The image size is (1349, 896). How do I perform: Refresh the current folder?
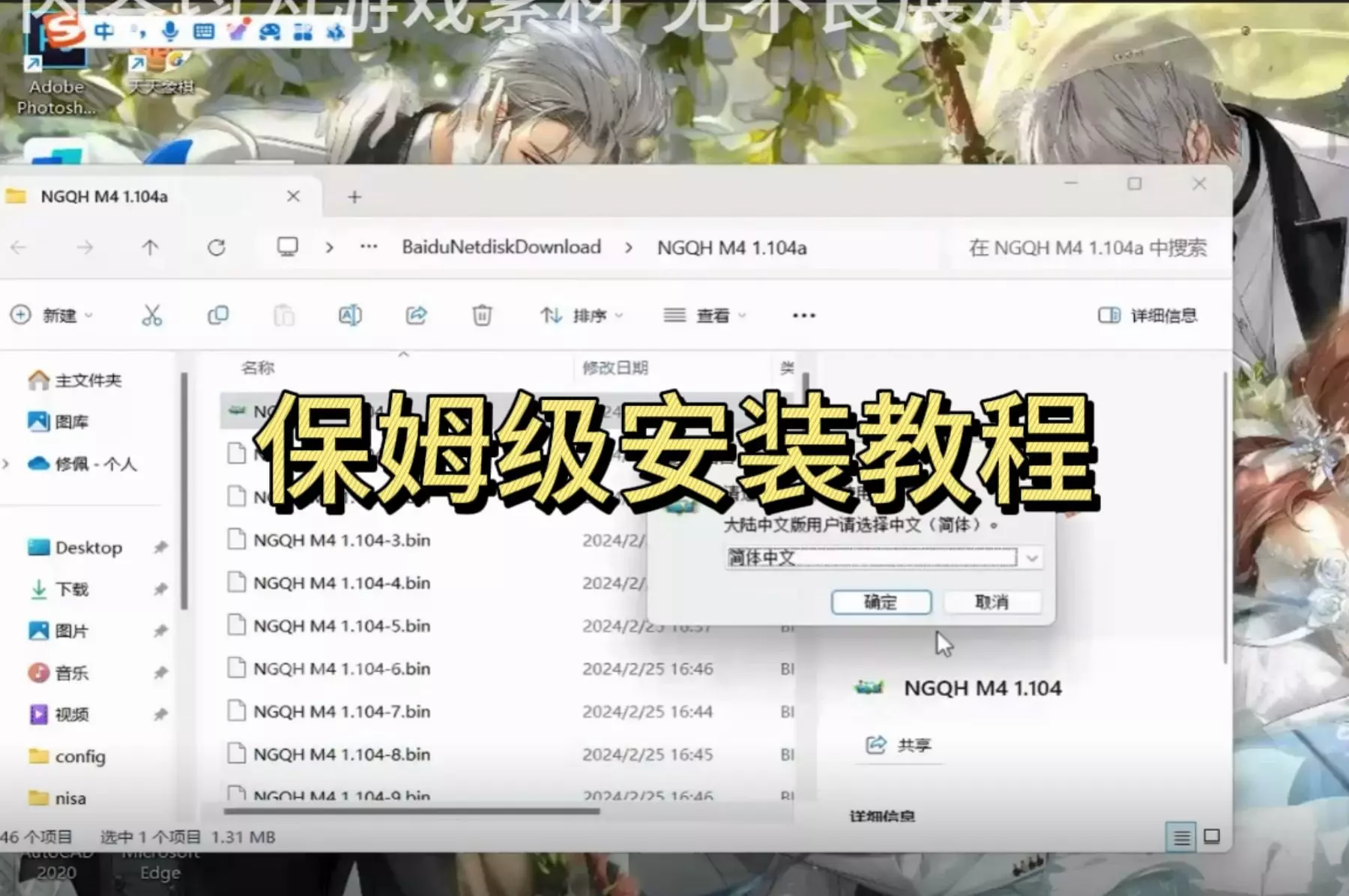[x=217, y=247]
